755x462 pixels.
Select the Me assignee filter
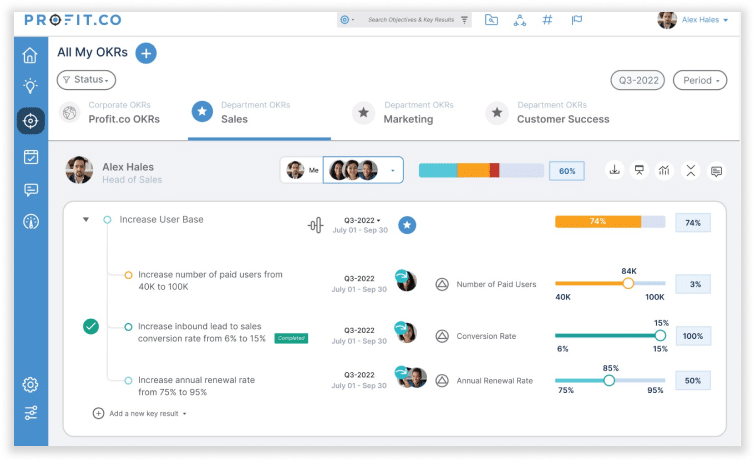click(x=302, y=170)
